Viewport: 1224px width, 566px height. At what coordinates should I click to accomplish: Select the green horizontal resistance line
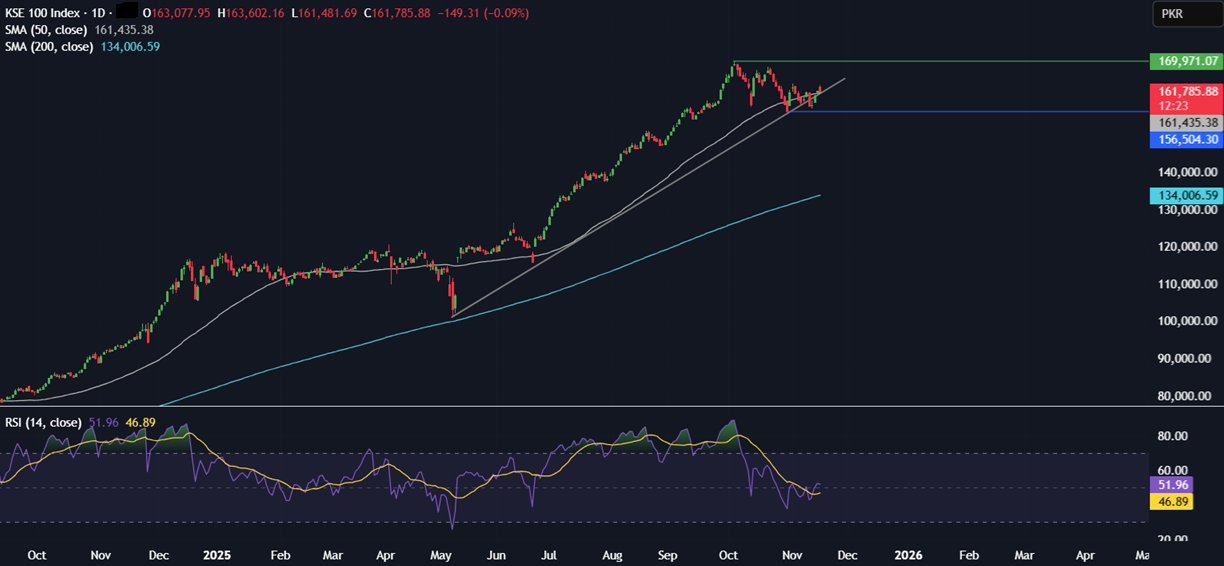950,61
